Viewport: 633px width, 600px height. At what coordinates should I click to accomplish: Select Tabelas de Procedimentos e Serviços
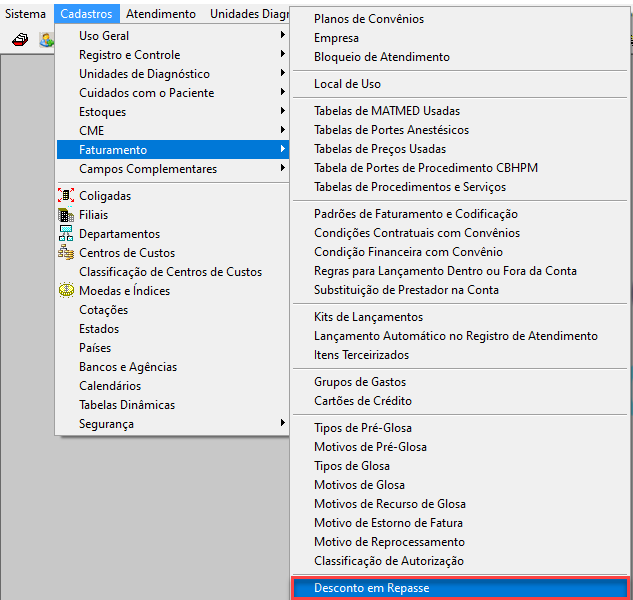coord(460,187)
